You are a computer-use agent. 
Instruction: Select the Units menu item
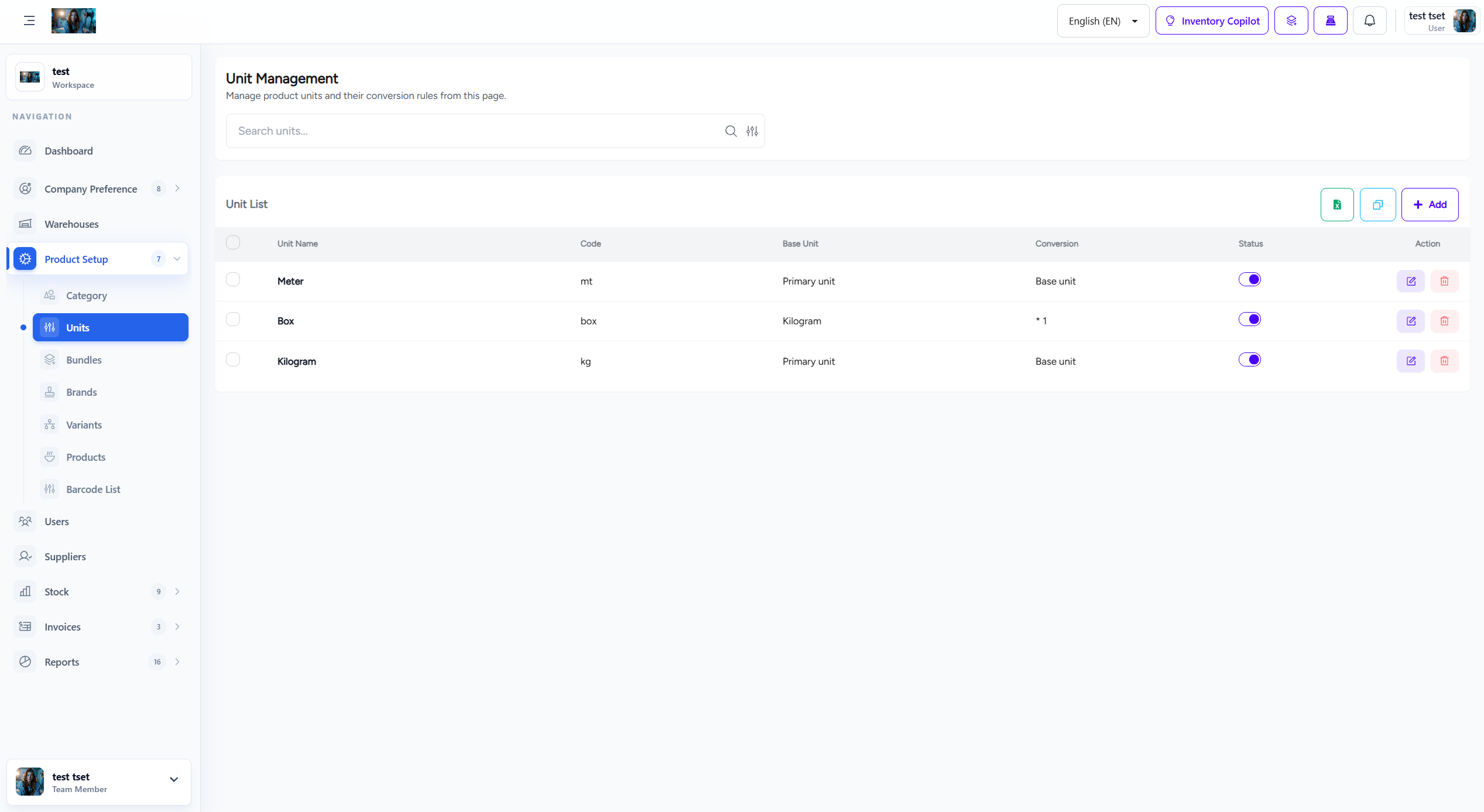click(x=111, y=327)
